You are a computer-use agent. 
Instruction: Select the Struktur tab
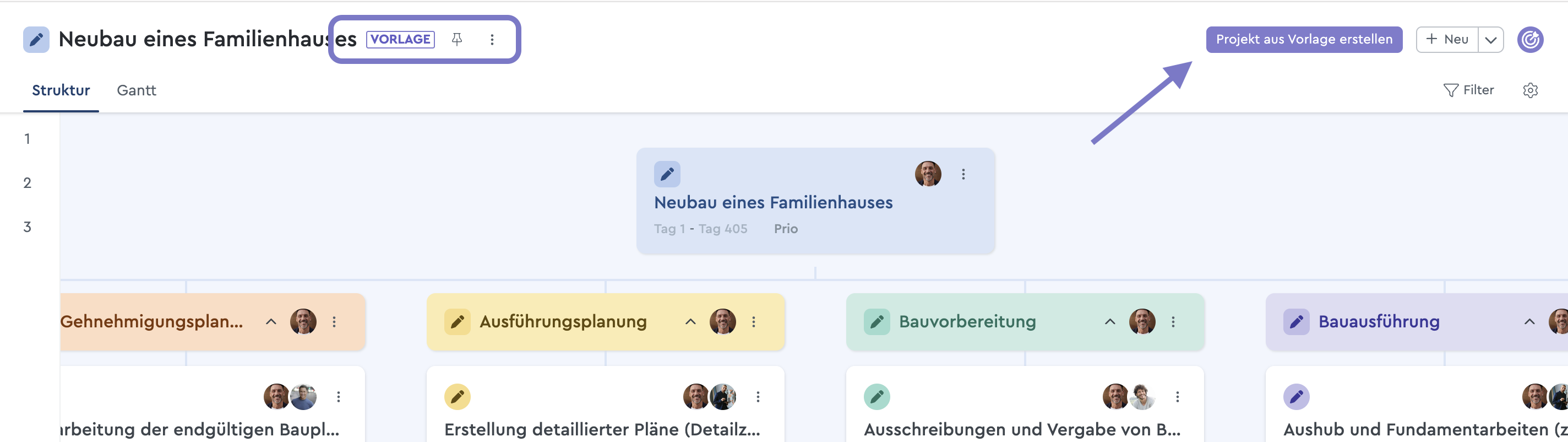point(61,90)
